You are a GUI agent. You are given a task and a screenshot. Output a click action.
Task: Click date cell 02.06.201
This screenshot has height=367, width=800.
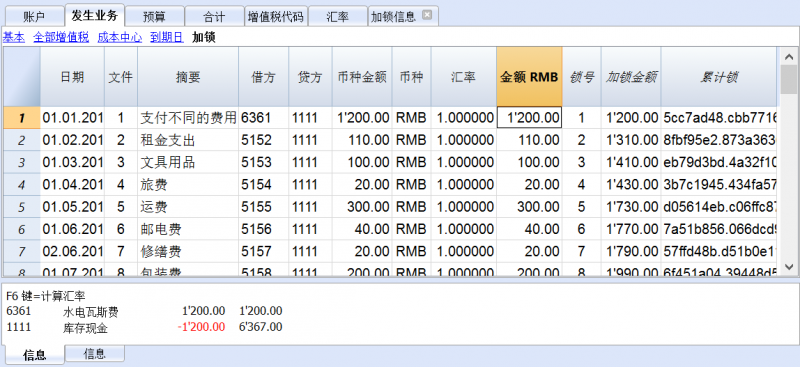point(72,252)
